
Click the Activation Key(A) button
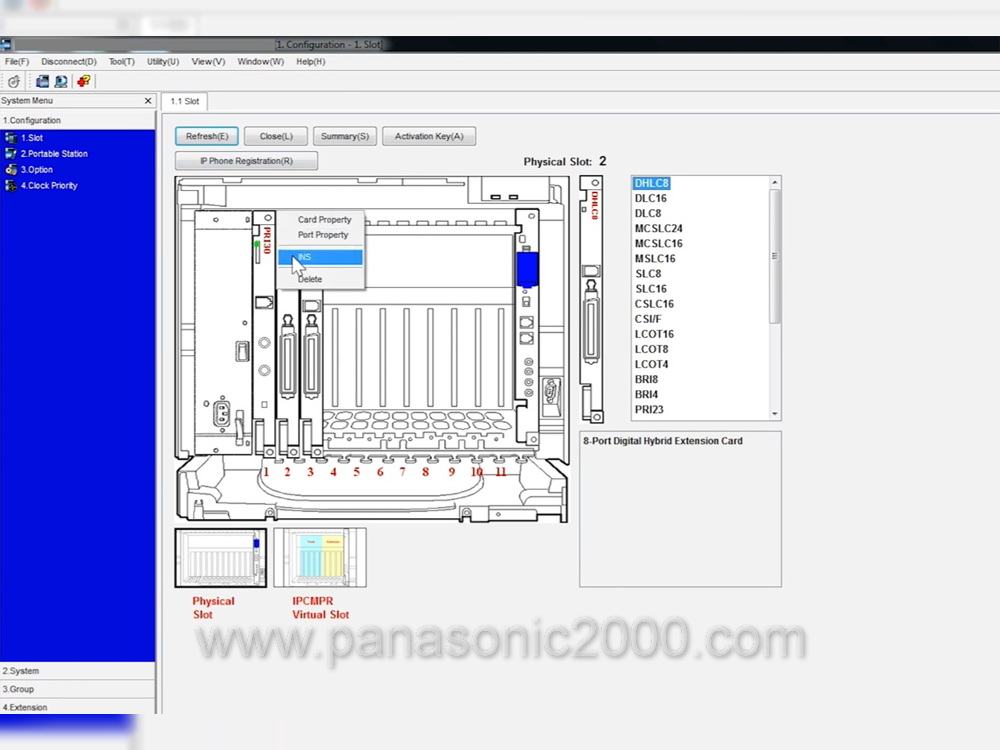click(428, 136)
